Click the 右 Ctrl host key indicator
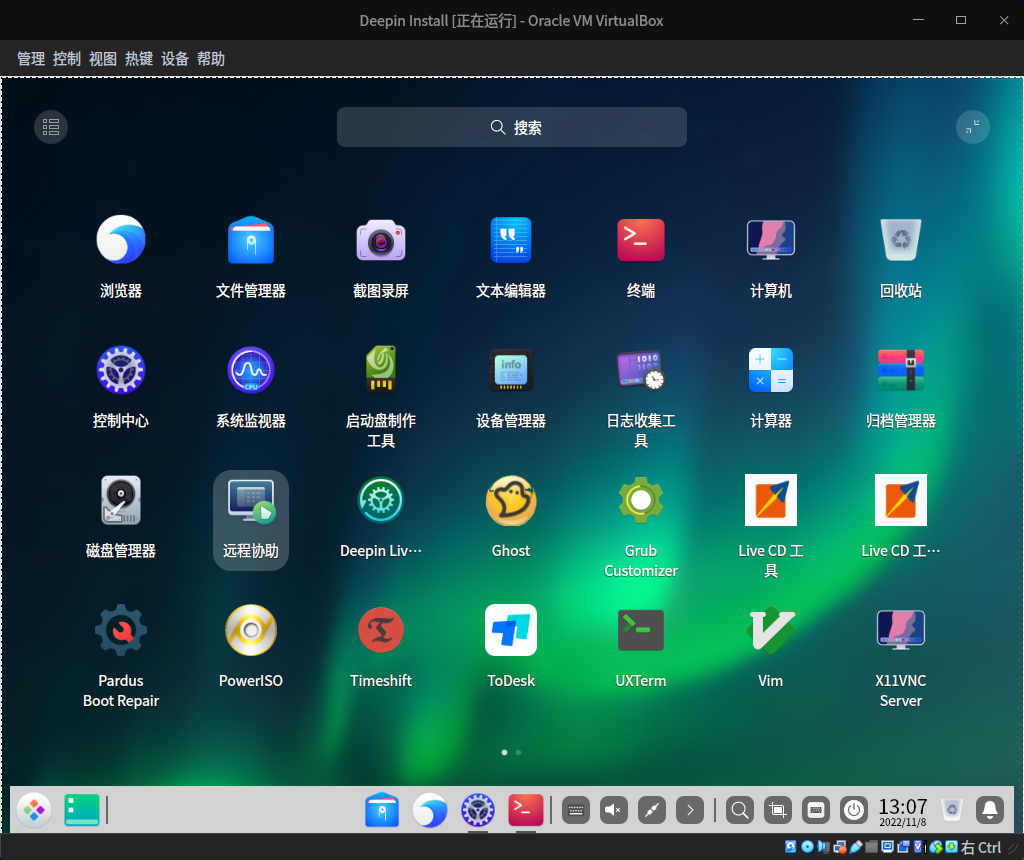Image resolution: width=1024 pixels, height=860 pixels. coord(981,848)
